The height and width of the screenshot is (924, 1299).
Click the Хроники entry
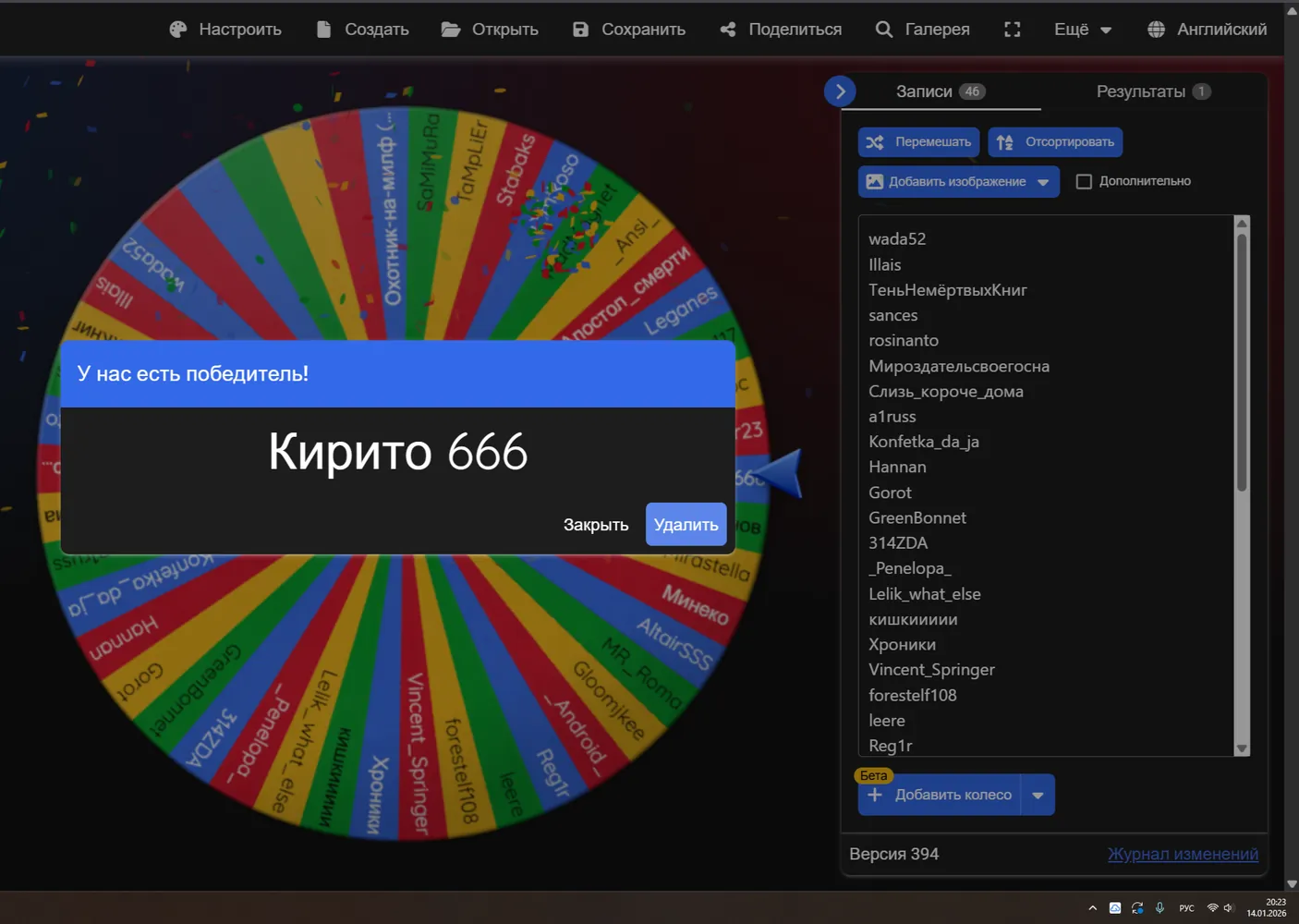902,644
